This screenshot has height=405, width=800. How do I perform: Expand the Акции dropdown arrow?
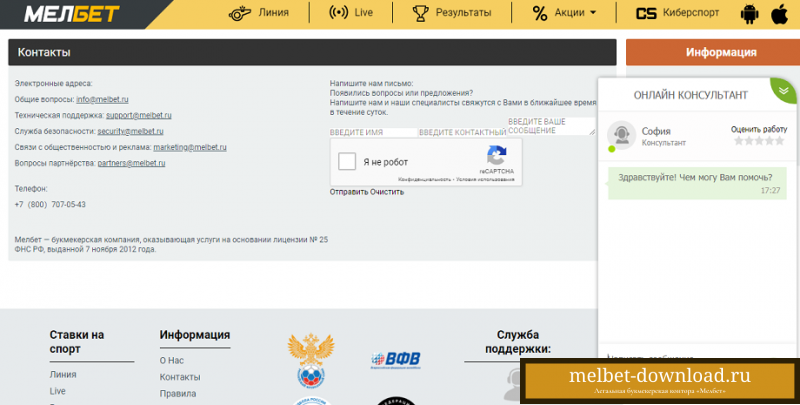pyautogui.click(x=593, y=13)
